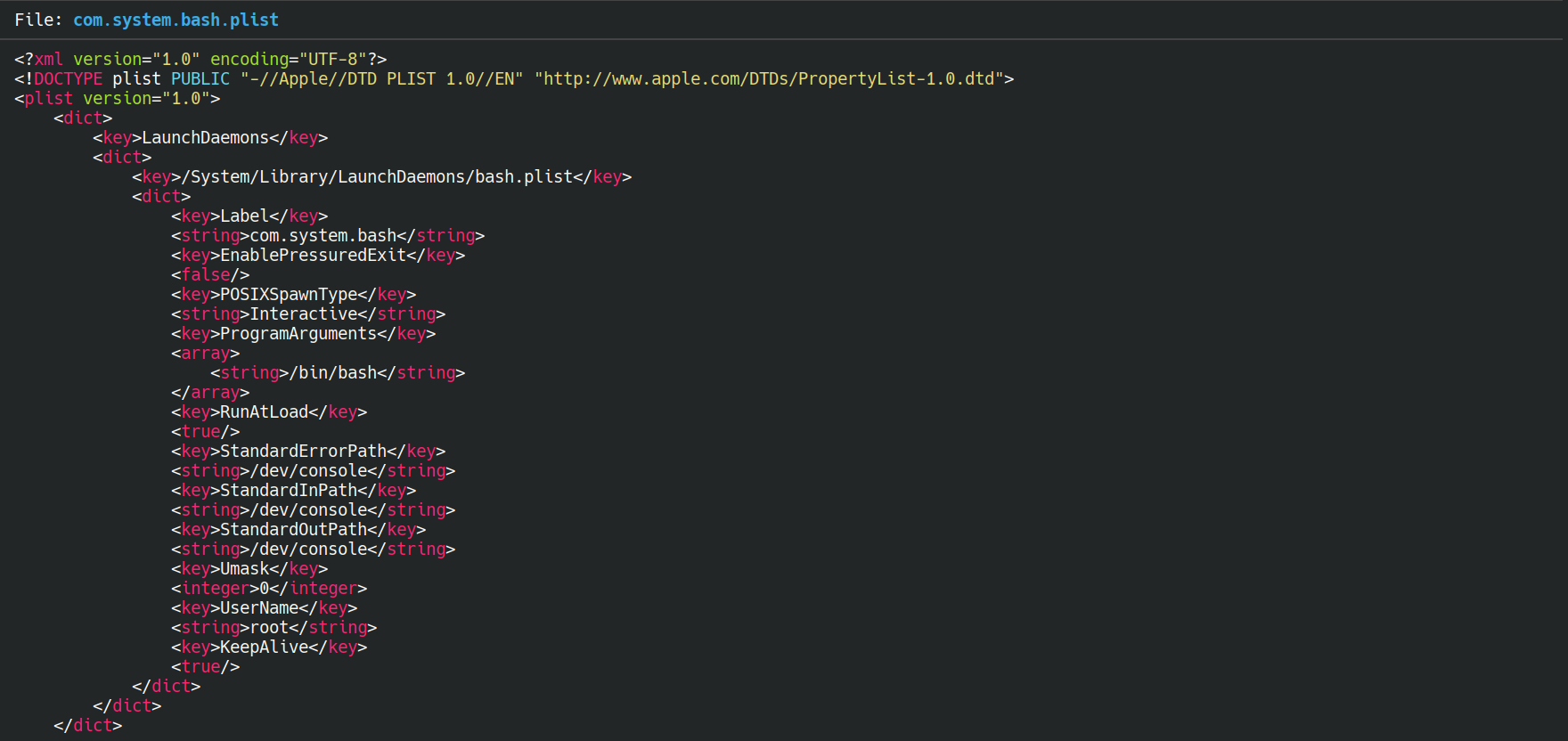
Task: Click the StandardOutPath key line
Action: [x=298, y=529]
